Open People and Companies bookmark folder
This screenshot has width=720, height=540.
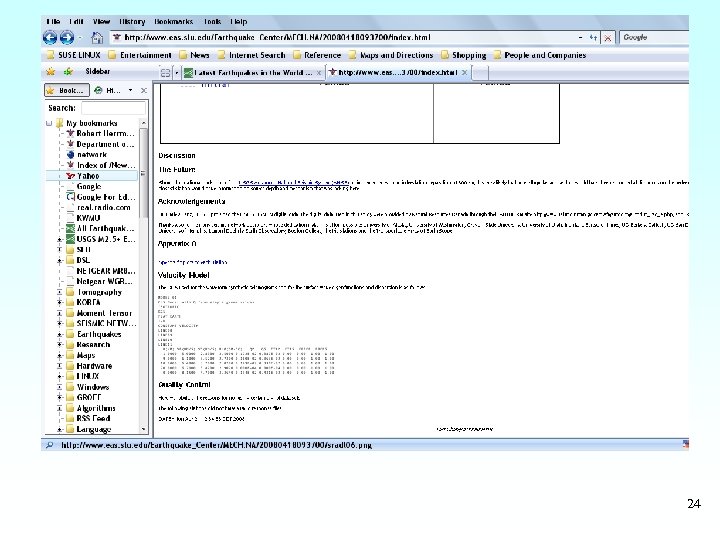540,55
